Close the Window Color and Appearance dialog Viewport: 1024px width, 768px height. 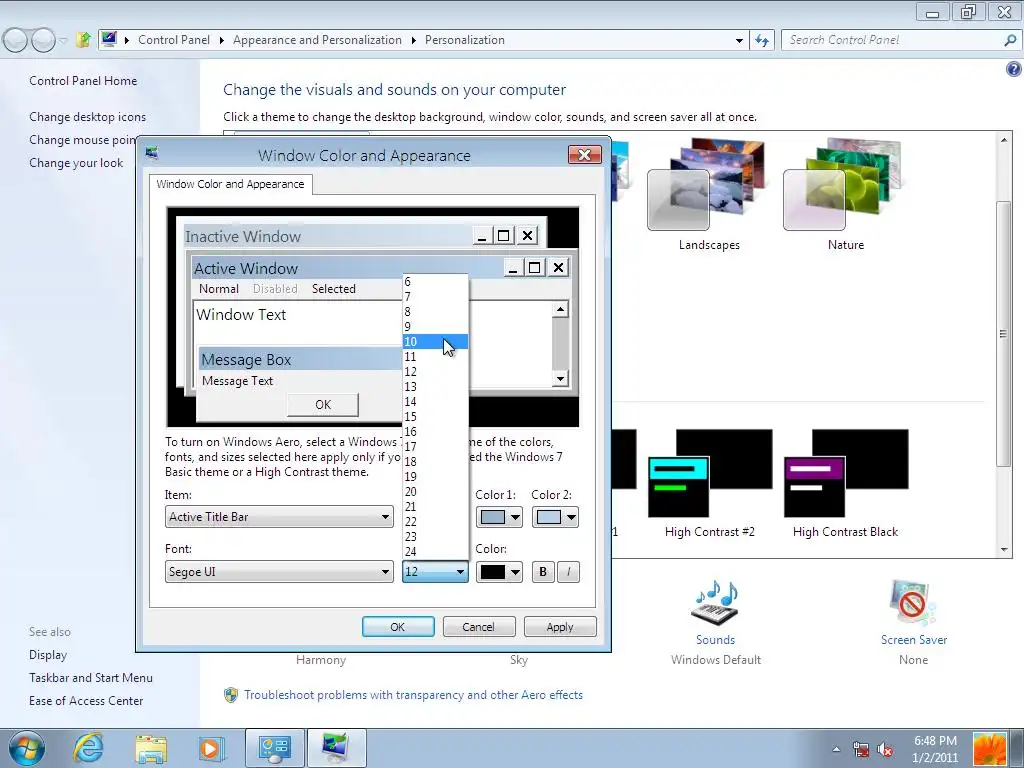(x=584, y=155)
